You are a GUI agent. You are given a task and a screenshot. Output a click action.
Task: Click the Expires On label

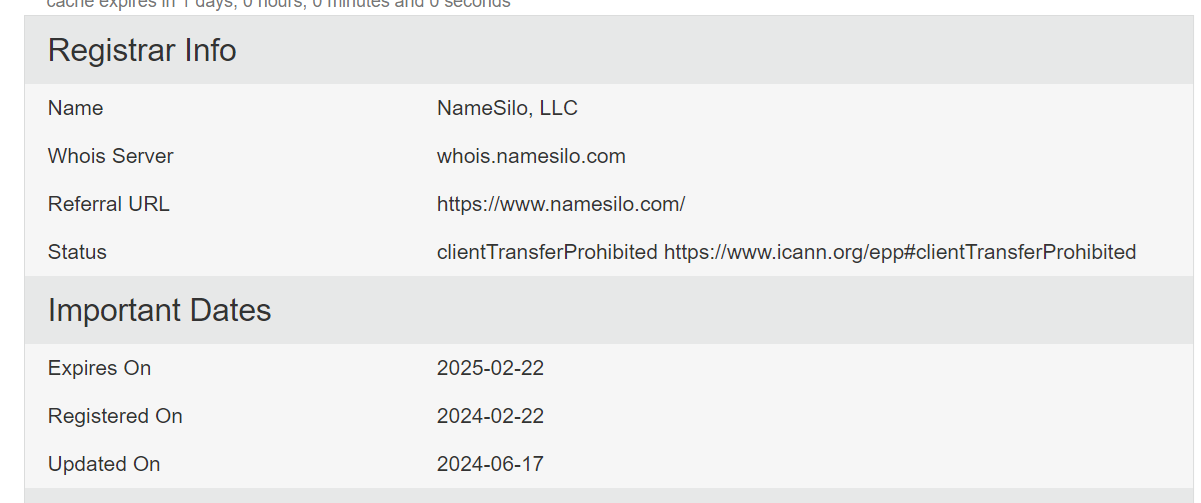[99, 368]
